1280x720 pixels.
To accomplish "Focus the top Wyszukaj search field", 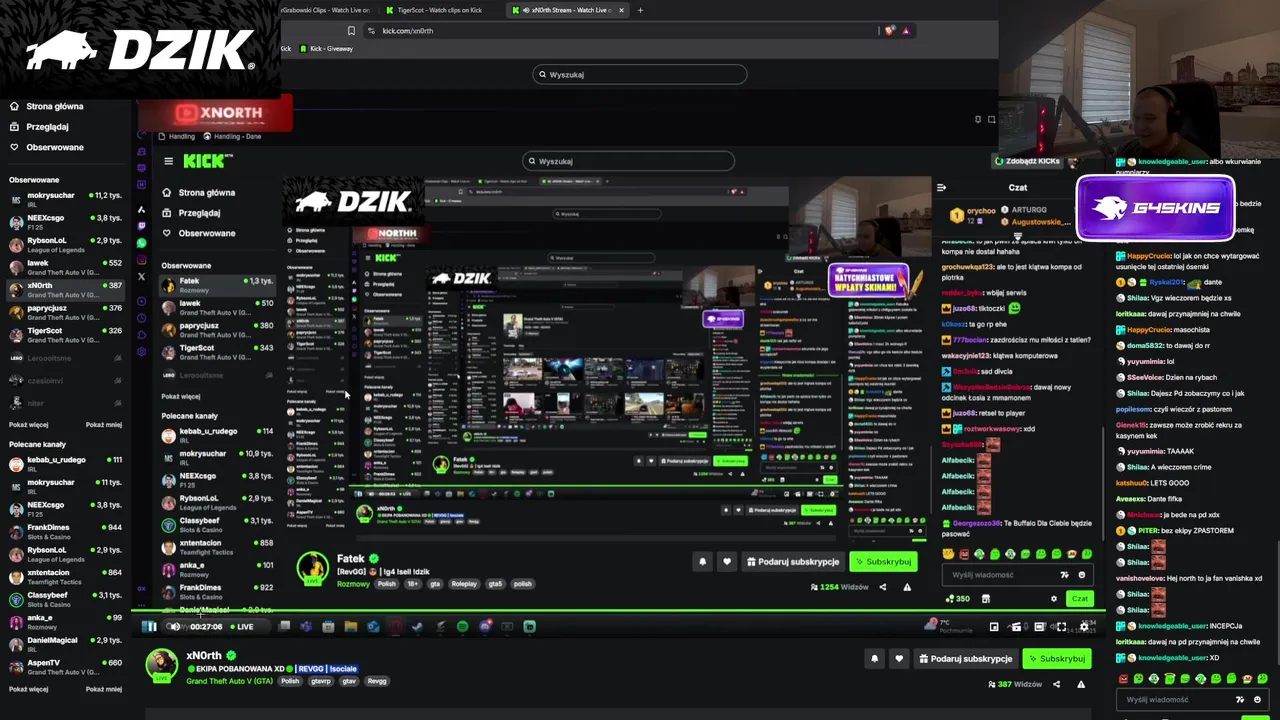I will tap(640, 74).
